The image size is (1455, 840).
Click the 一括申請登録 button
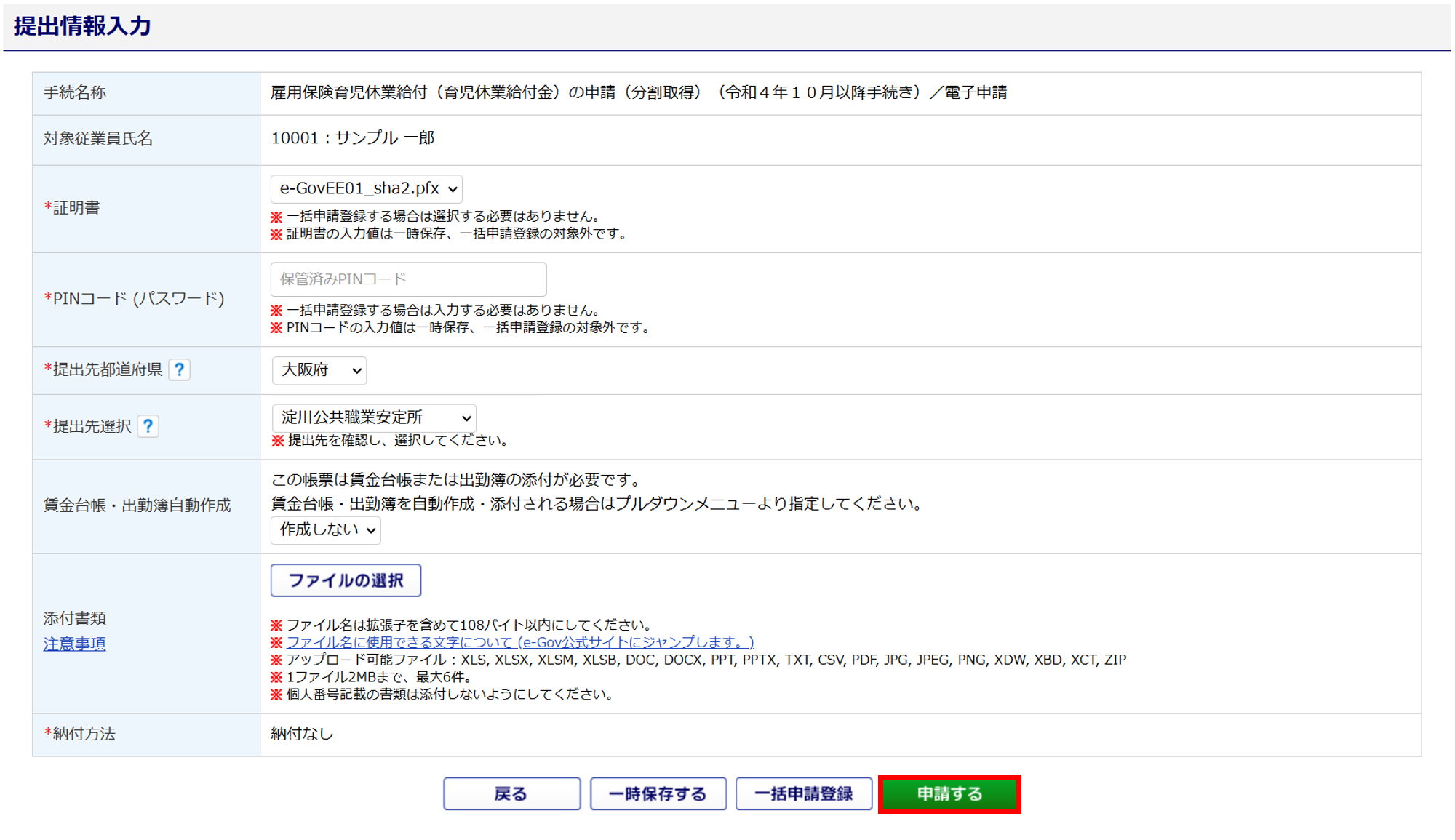coord(803,794)
